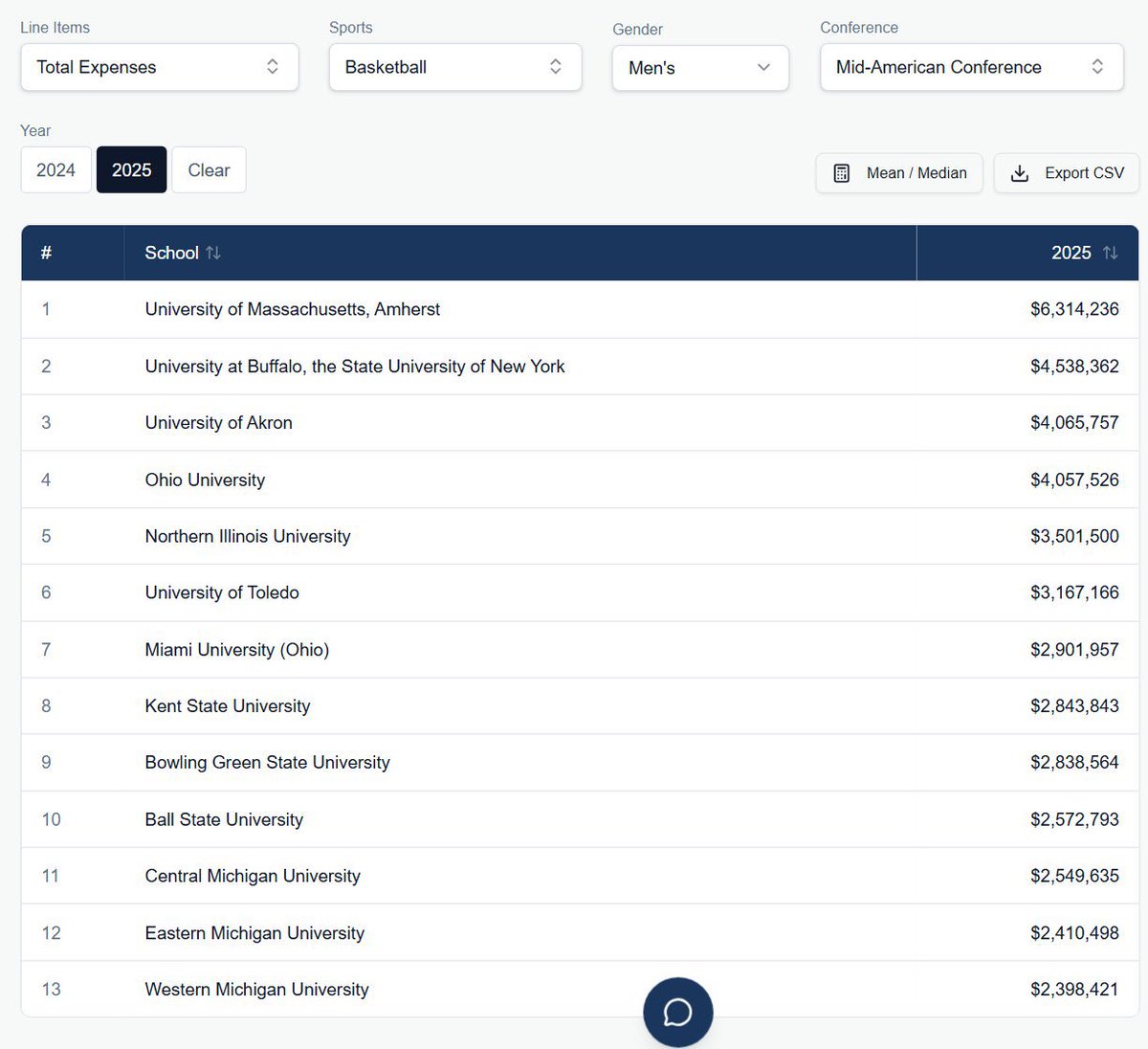Select the 2024 year toggle
This screenshot has height=1049, width=1148.
(x=55, y=169)
